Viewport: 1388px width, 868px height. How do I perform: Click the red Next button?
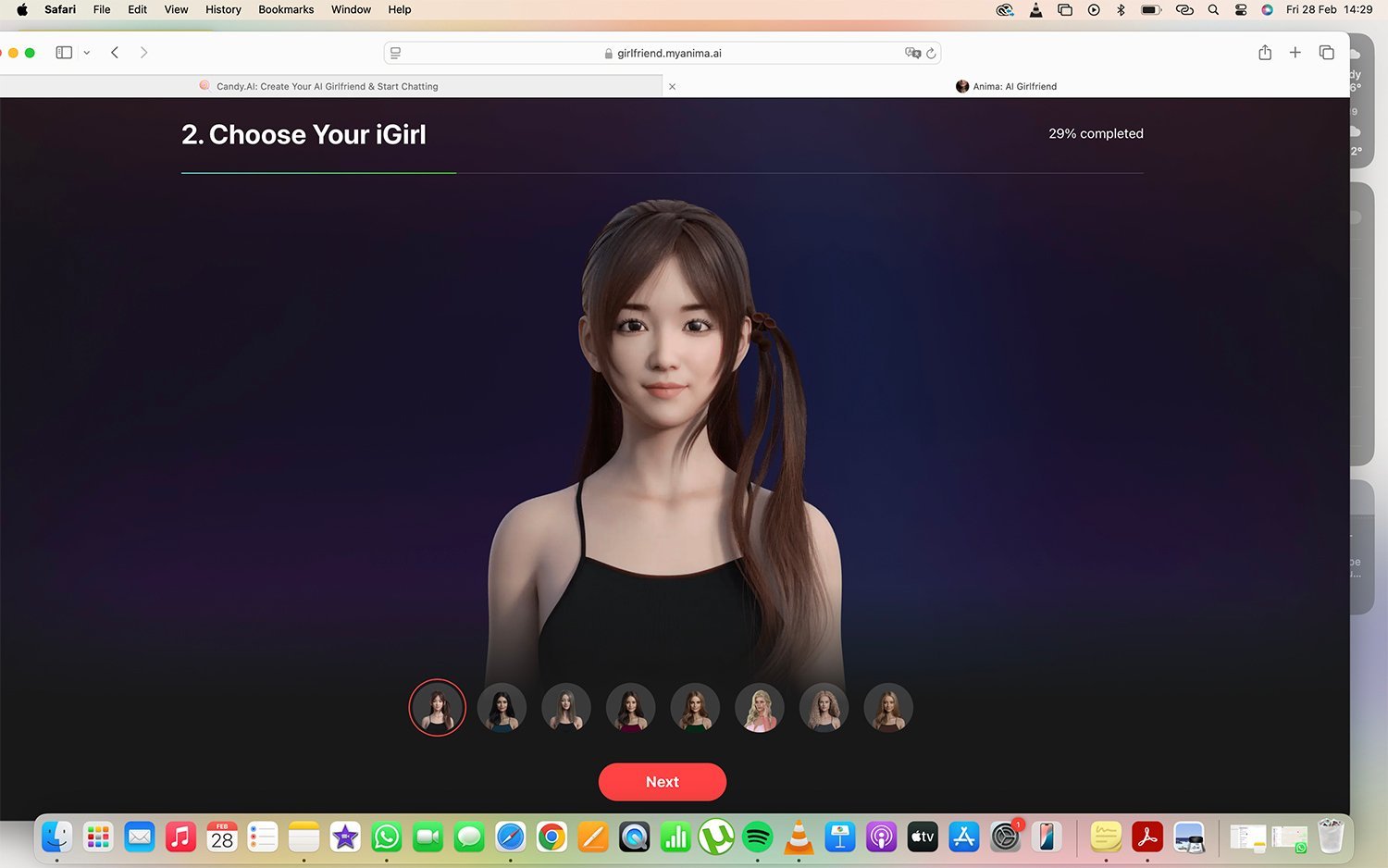pyautogui.click(x=662, y=782)
